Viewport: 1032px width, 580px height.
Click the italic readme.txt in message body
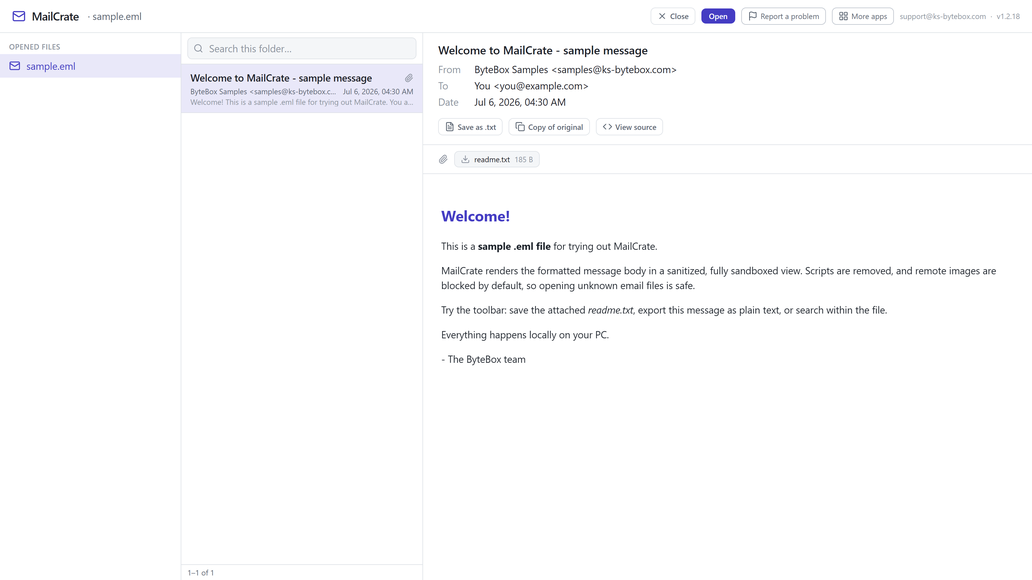click(610, 310)
